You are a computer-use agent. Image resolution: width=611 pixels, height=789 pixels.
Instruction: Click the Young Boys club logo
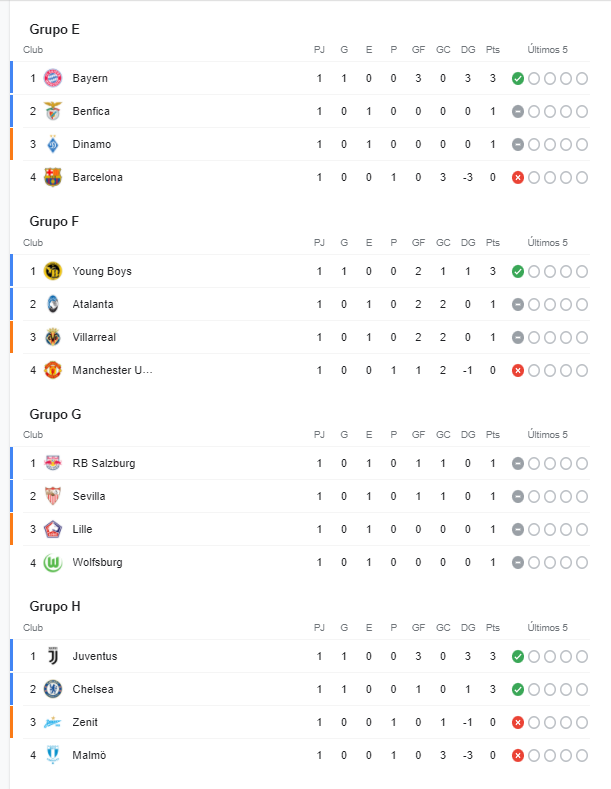point(53,271)
